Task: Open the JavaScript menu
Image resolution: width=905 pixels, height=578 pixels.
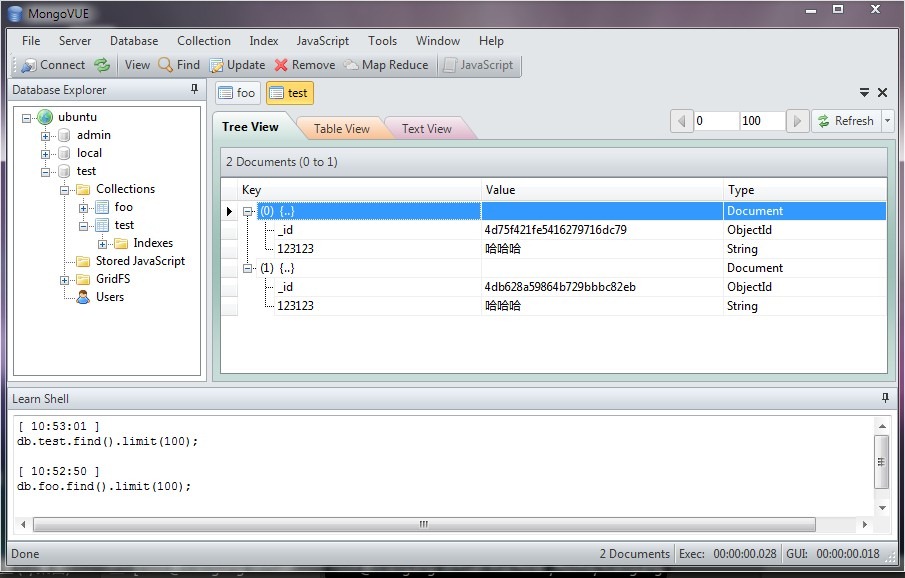Action: (x=323, y=41)
